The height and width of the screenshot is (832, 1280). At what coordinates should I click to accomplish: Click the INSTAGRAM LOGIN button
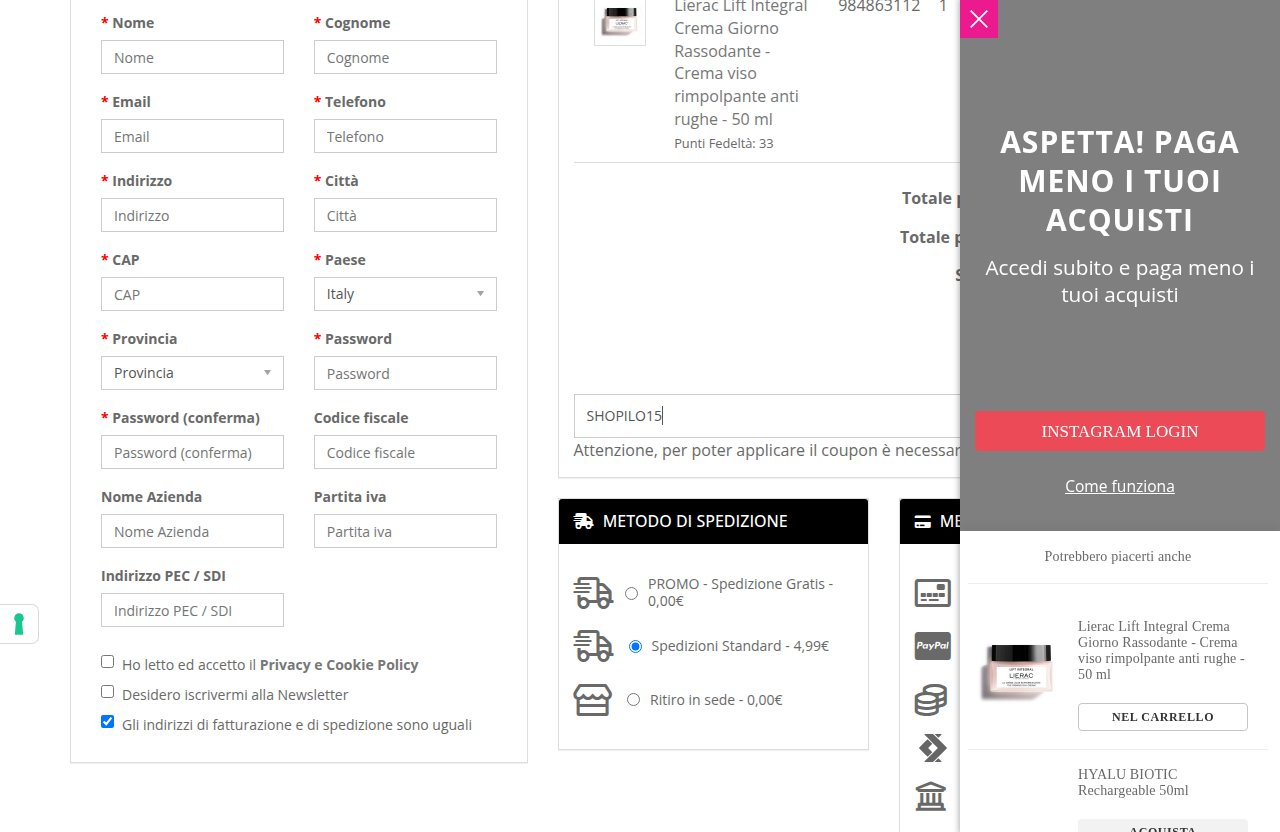tap(1120, 431)
